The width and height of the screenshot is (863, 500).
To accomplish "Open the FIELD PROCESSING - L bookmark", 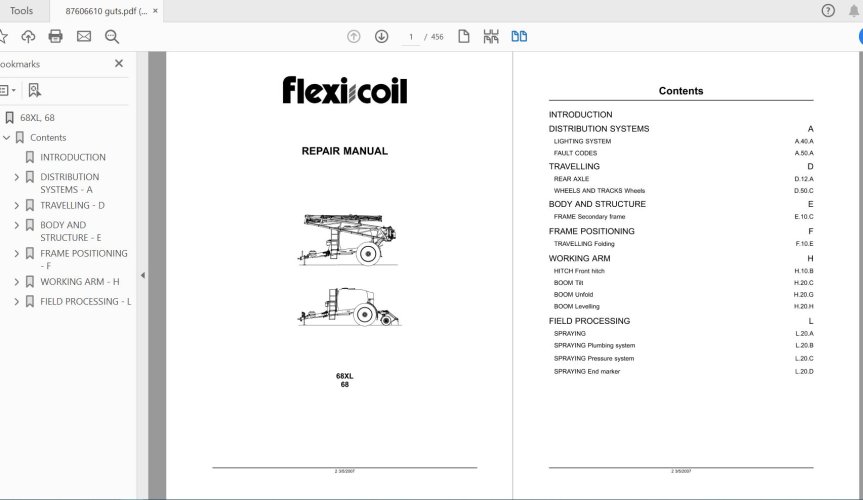I will click(85, 301).
